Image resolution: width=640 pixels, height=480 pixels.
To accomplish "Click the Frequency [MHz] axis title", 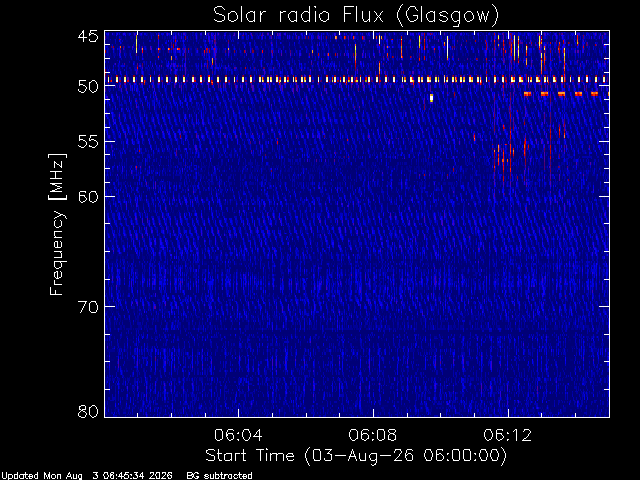I will coord(57,224).
